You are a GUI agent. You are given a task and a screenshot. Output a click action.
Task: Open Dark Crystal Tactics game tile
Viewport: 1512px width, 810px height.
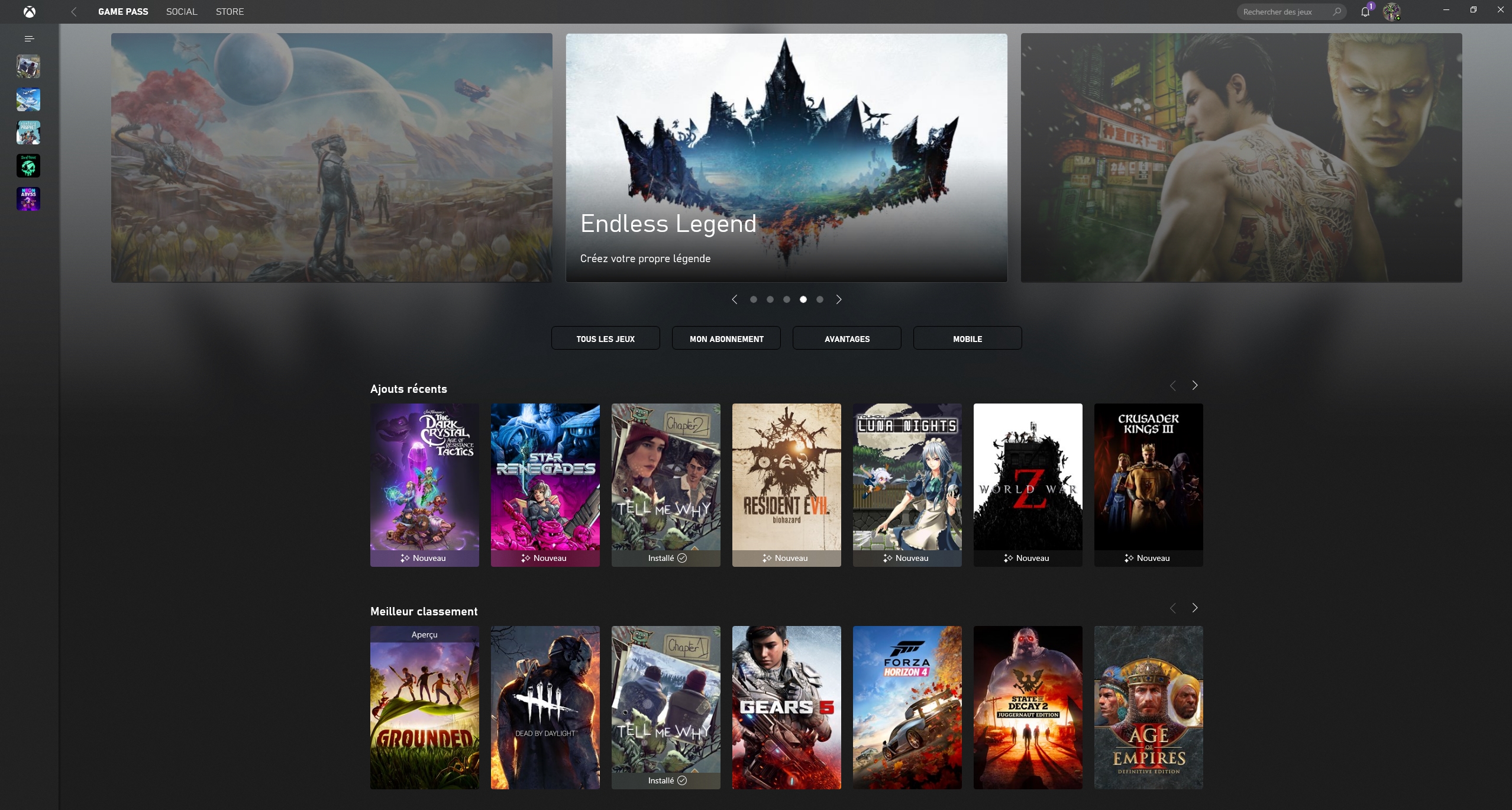(x=425, y=485)
